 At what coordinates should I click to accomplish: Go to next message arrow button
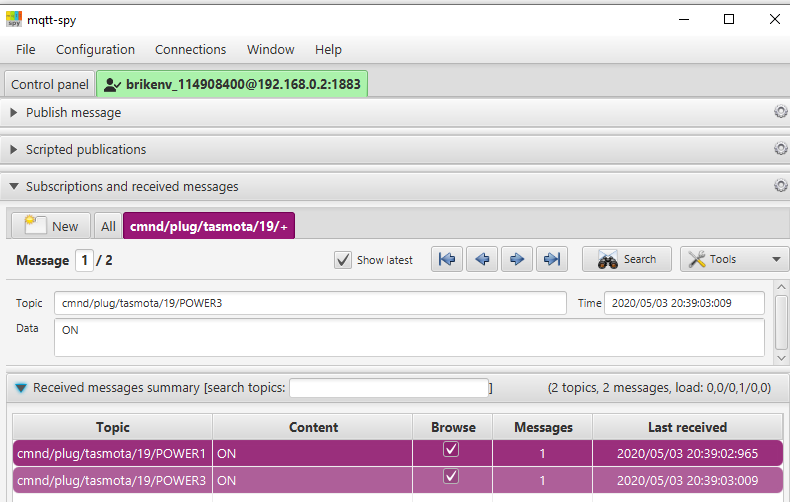517,259
